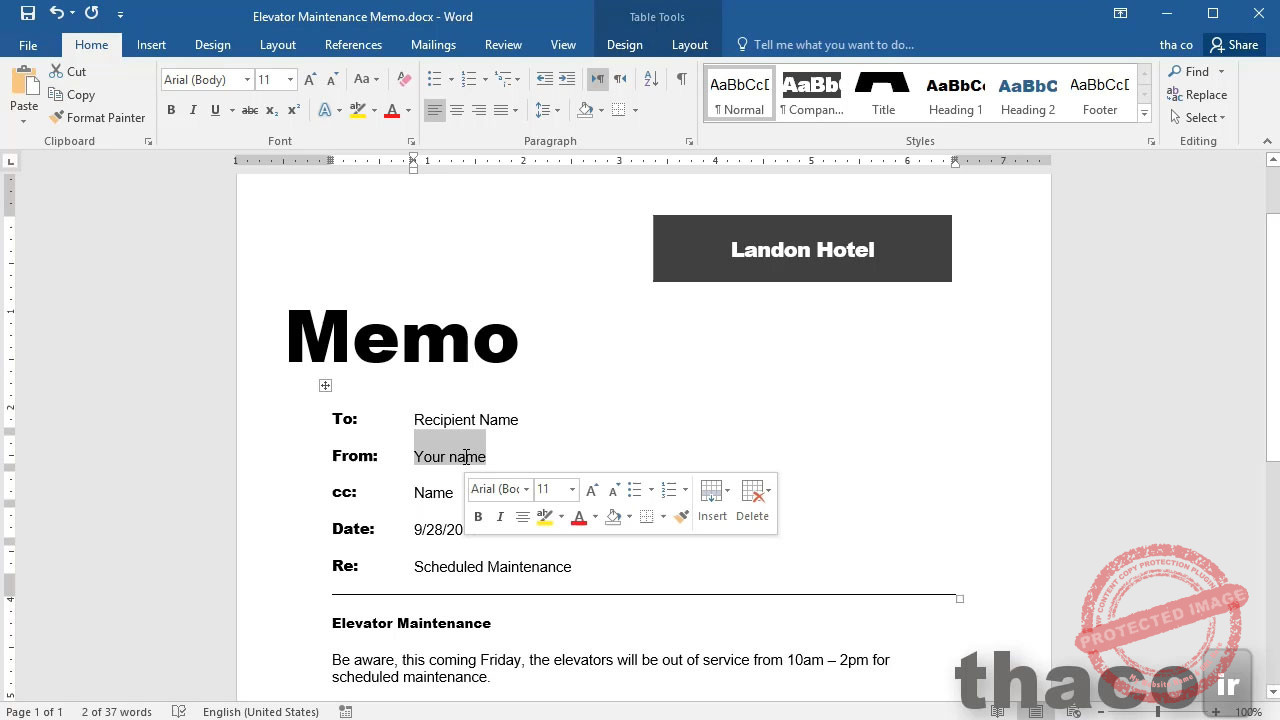Open the Table Tools Design tab
Screen dimensions: 1280x720
pos(624,45)
